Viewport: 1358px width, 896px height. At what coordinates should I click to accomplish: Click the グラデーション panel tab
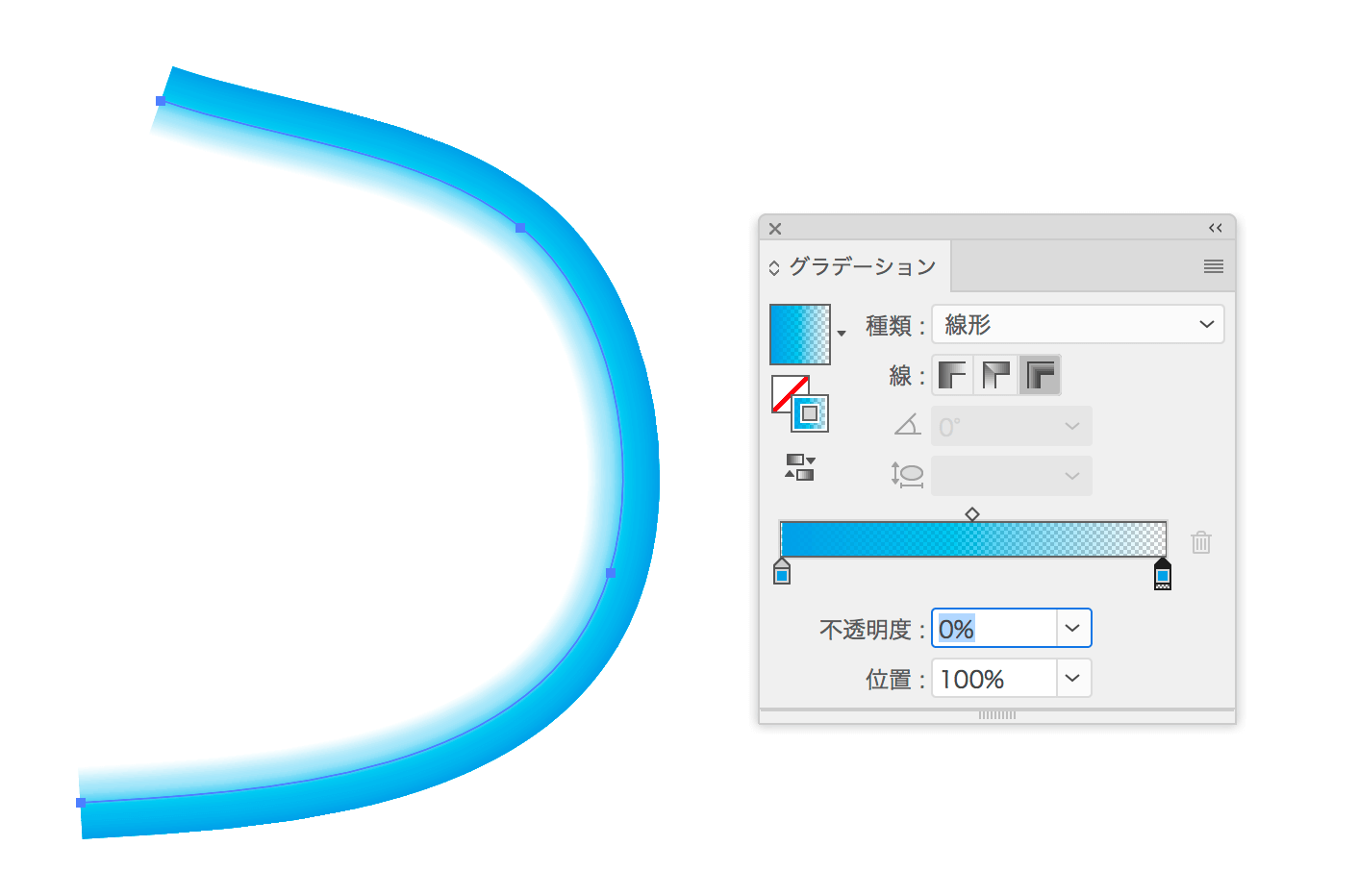coord(854,266)
